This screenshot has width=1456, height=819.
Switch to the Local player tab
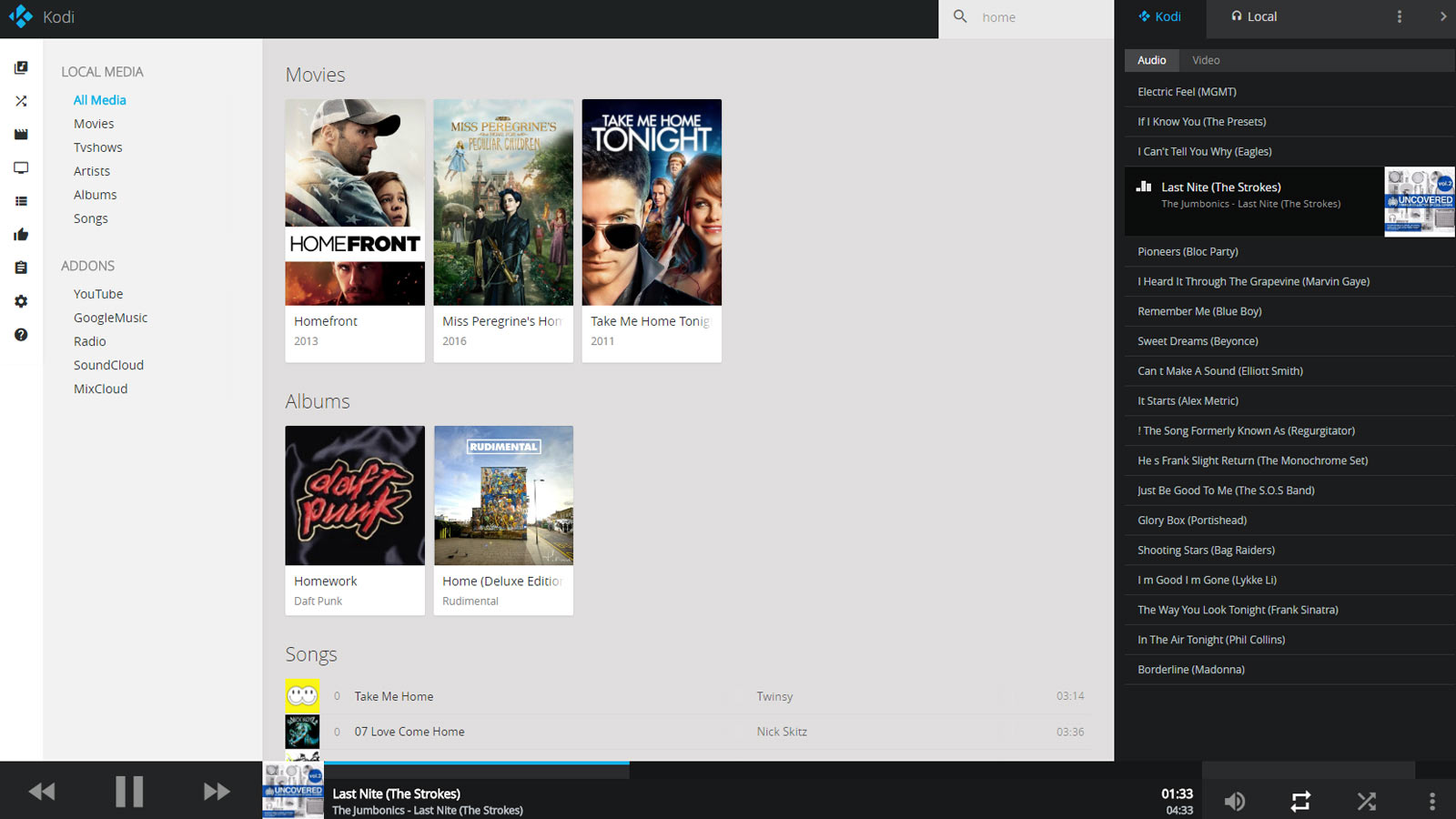coord(1254,16)
